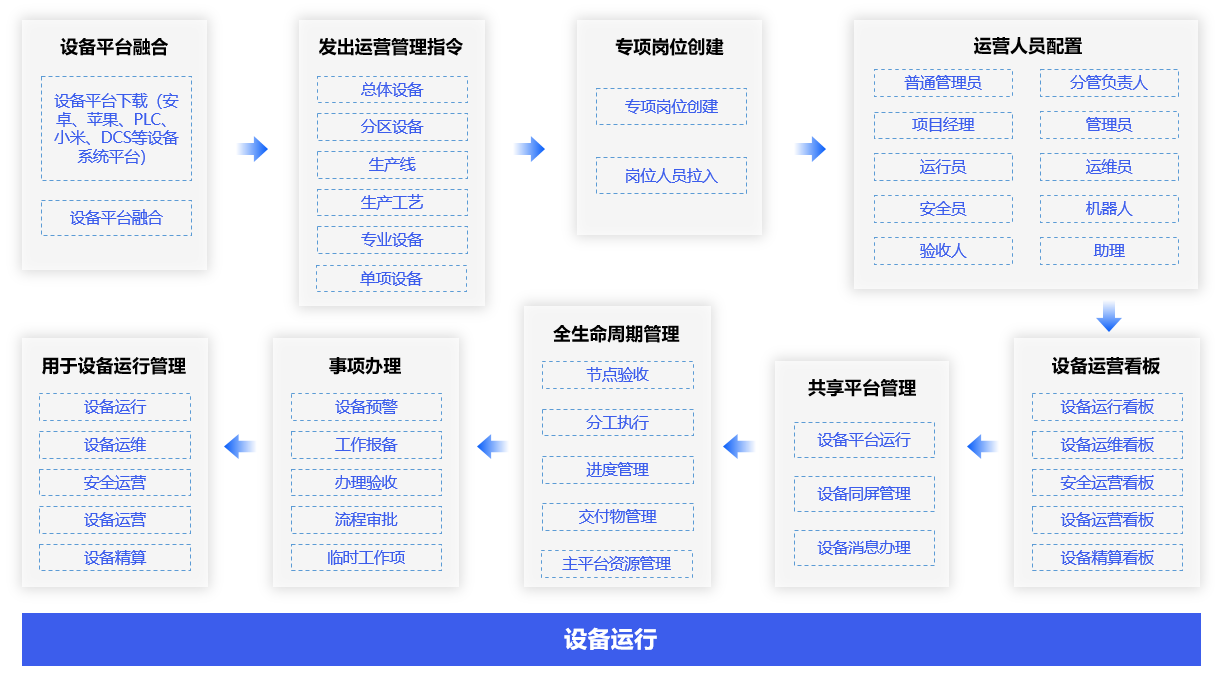Click the 岗位人员拉入 box
This screenshot has height=678, width=1215.
click(x=671, y=176)
